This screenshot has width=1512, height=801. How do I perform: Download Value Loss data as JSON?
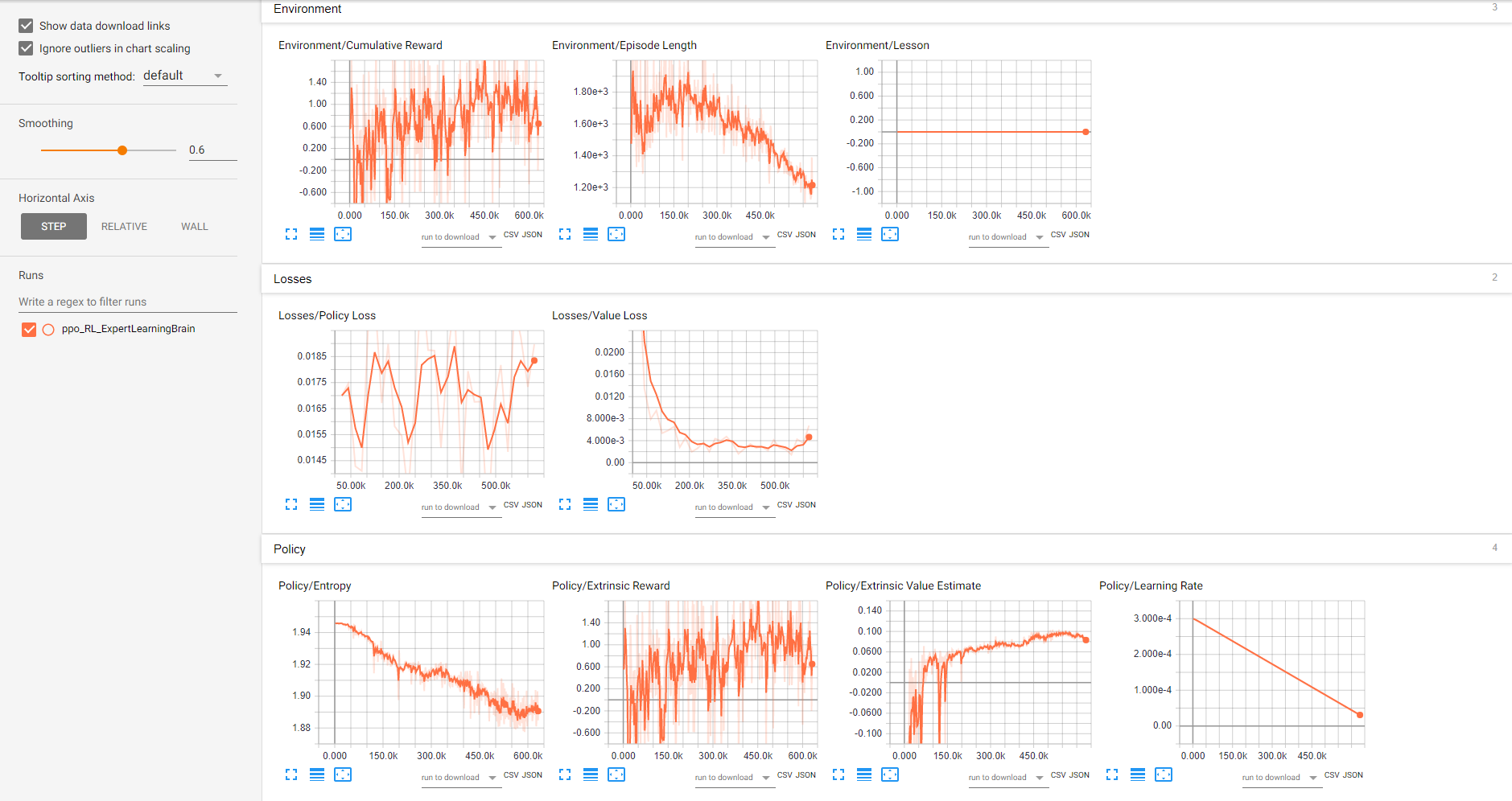pyautogui.click(x=805, y=505)
